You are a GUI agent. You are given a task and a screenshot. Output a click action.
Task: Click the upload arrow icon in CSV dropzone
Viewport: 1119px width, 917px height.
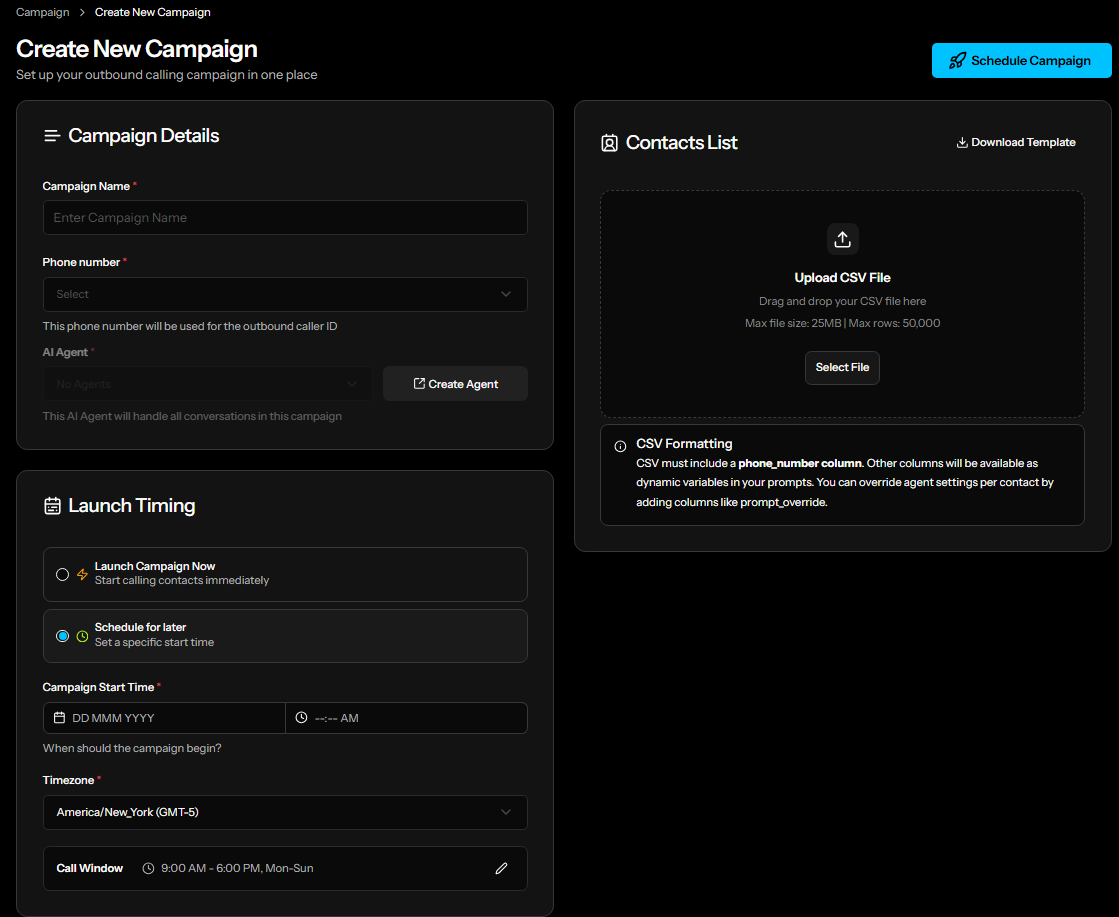tap(842, 239)
